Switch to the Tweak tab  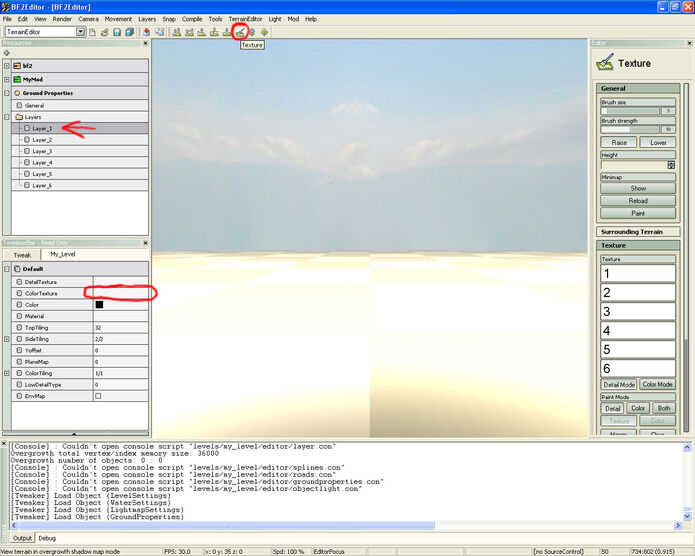pyautogui.click(x=22, y=255)
